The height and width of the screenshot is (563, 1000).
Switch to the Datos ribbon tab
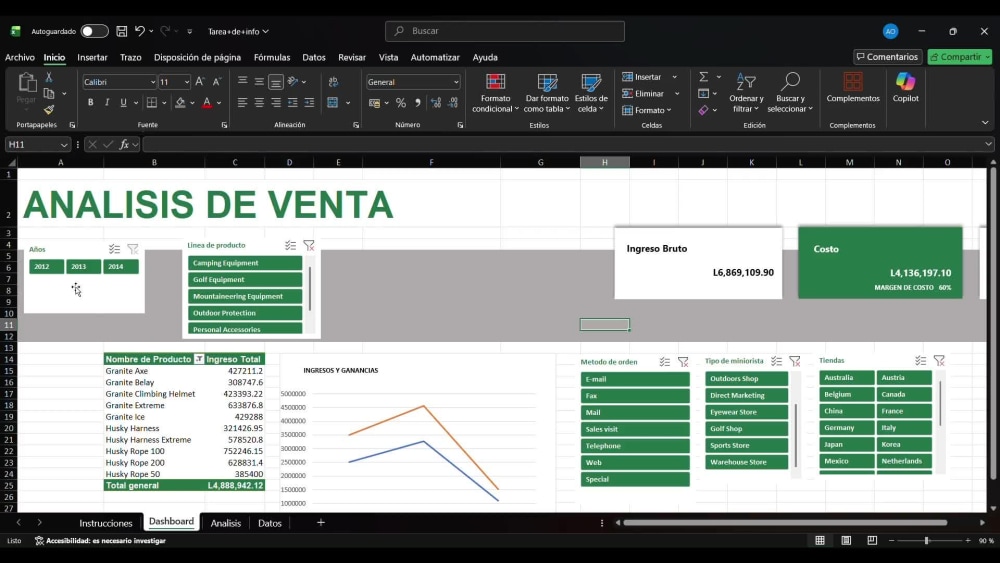[314, 57]
